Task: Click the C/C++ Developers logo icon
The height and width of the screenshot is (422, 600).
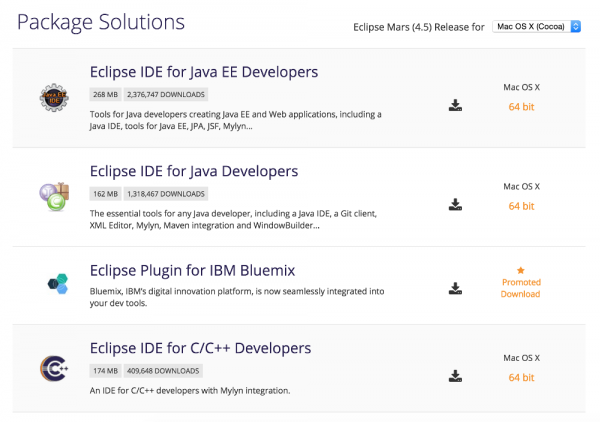Action: (x=54, y=368)
